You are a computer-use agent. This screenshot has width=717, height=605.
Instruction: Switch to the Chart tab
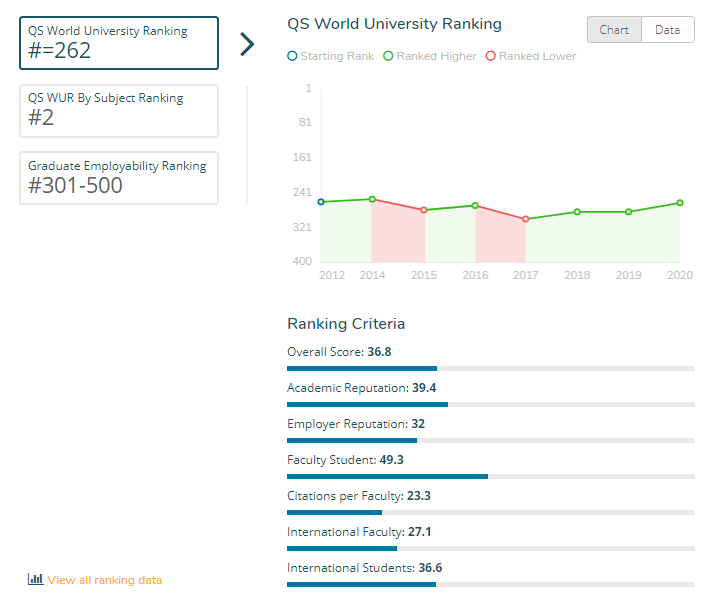pos(614,30)
